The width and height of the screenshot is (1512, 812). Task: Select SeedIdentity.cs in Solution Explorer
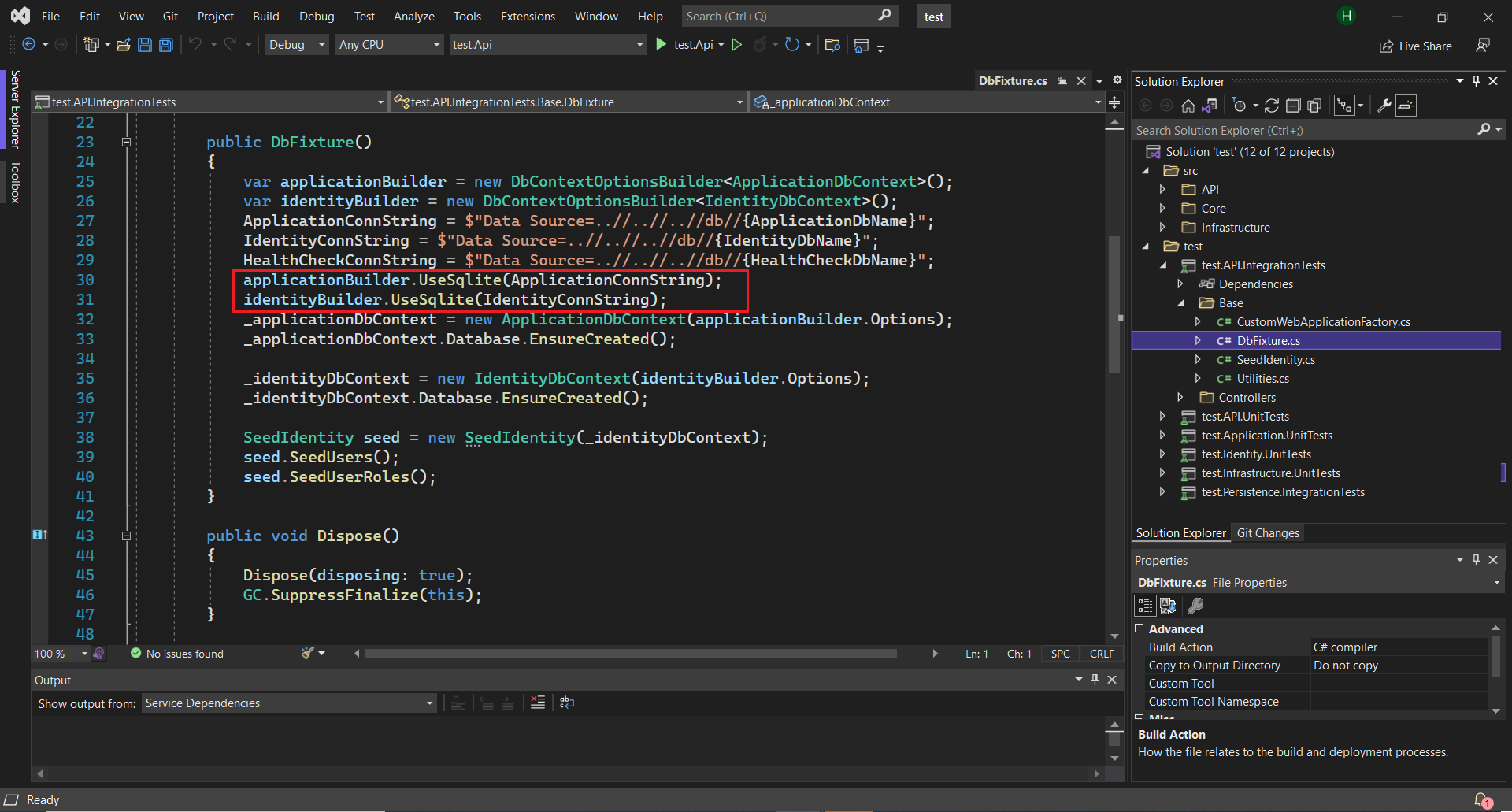tap(1276, 360)
